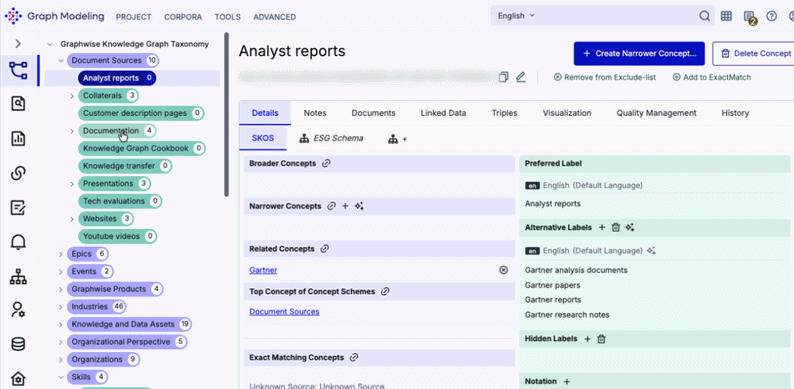Expand the Collaterals node

[72, 96]
